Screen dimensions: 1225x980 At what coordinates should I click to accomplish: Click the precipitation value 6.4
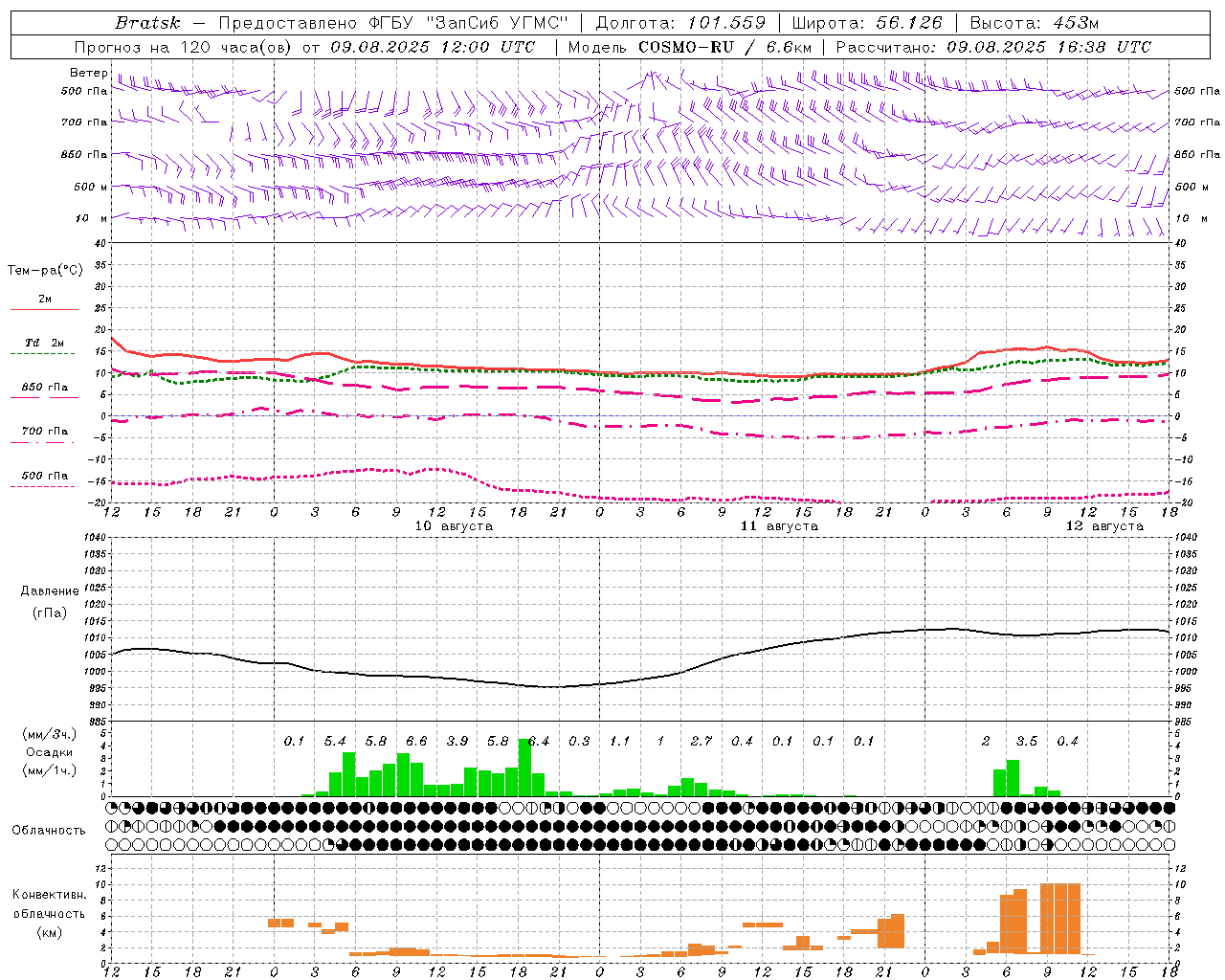539,741
